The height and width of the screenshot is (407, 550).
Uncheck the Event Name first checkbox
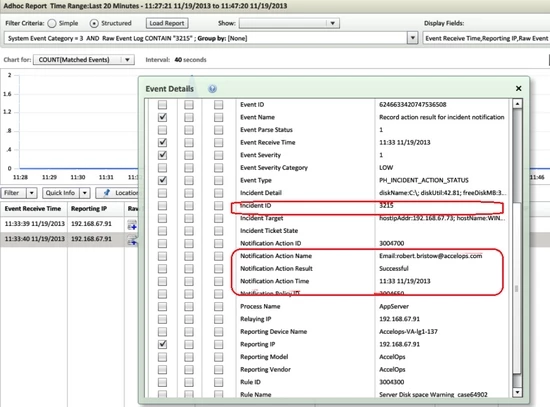pos(162,117)
